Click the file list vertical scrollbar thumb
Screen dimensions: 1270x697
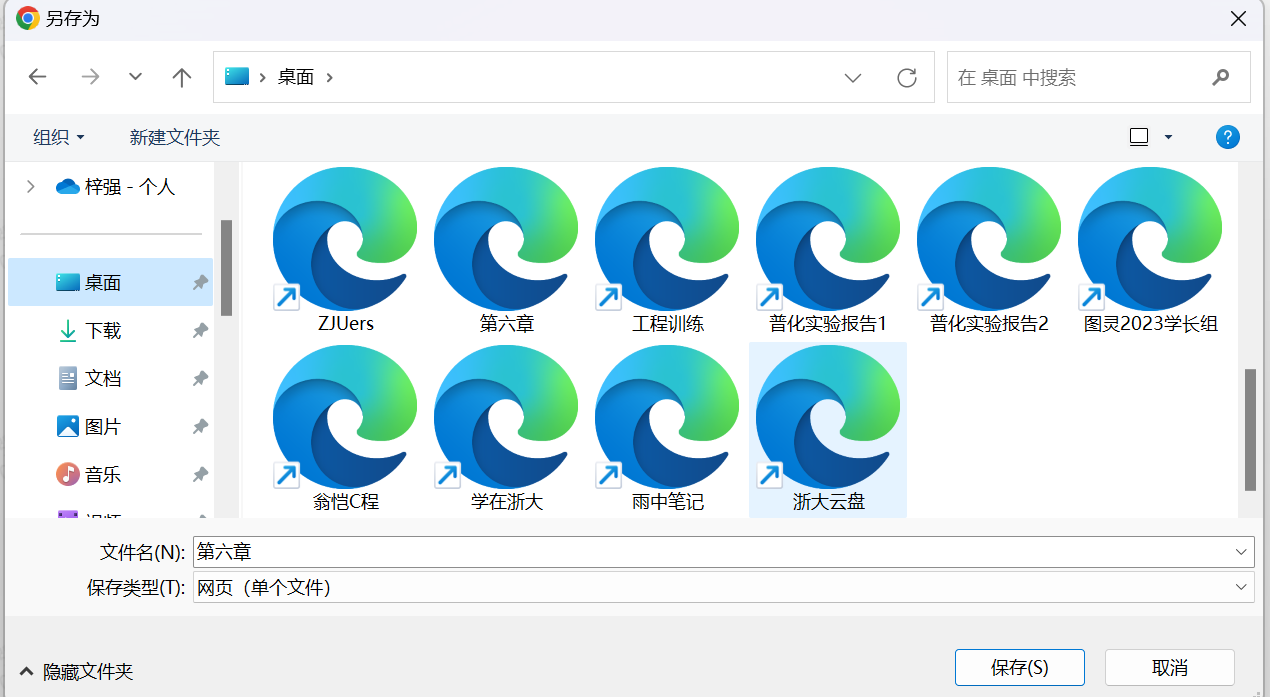tap(1250, 430)
